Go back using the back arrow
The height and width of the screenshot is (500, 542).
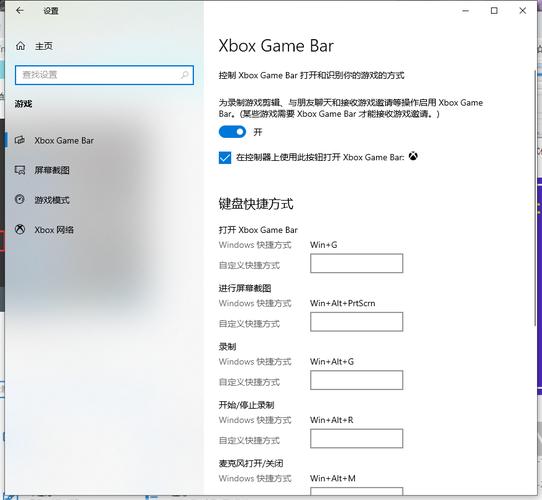click(20, 11)
